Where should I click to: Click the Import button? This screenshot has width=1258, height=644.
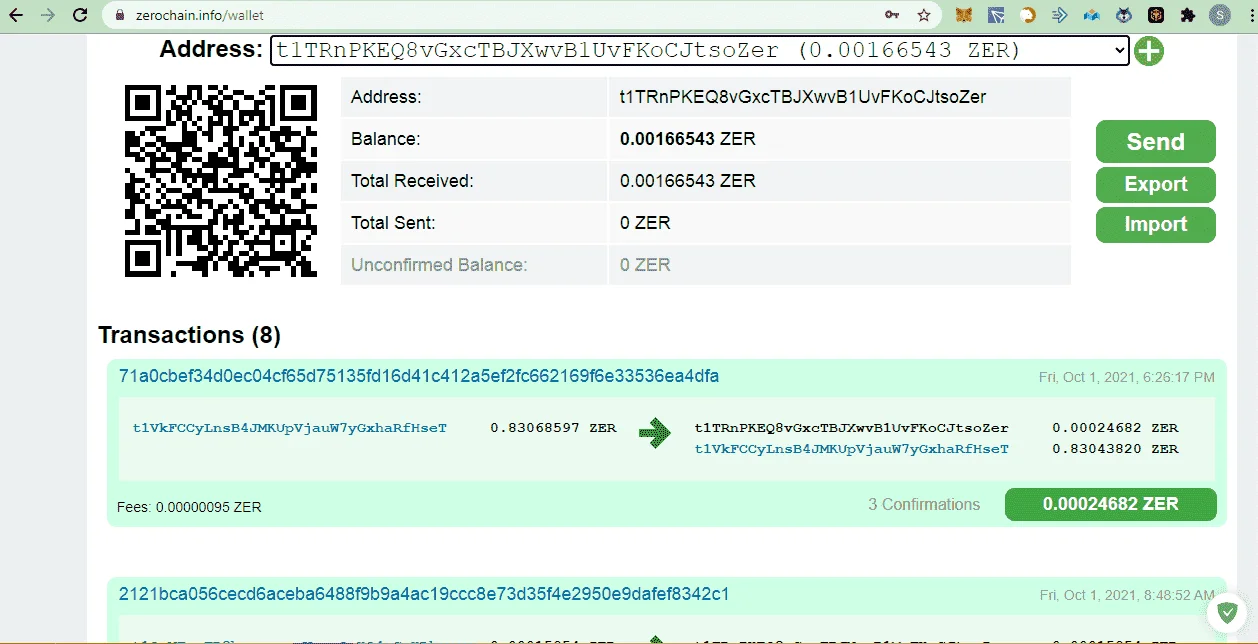pyautogui.click(x=1155, y=224)
